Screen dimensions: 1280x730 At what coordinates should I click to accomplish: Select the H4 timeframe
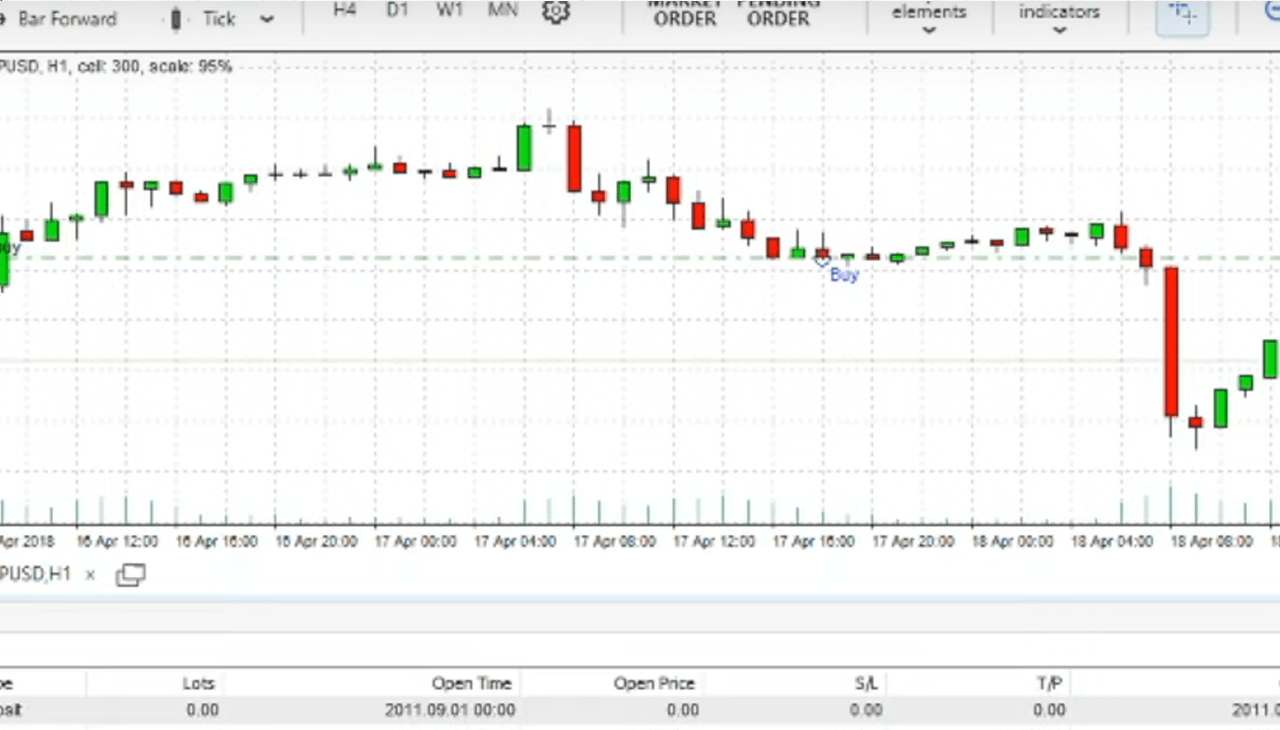coord(344,10)
